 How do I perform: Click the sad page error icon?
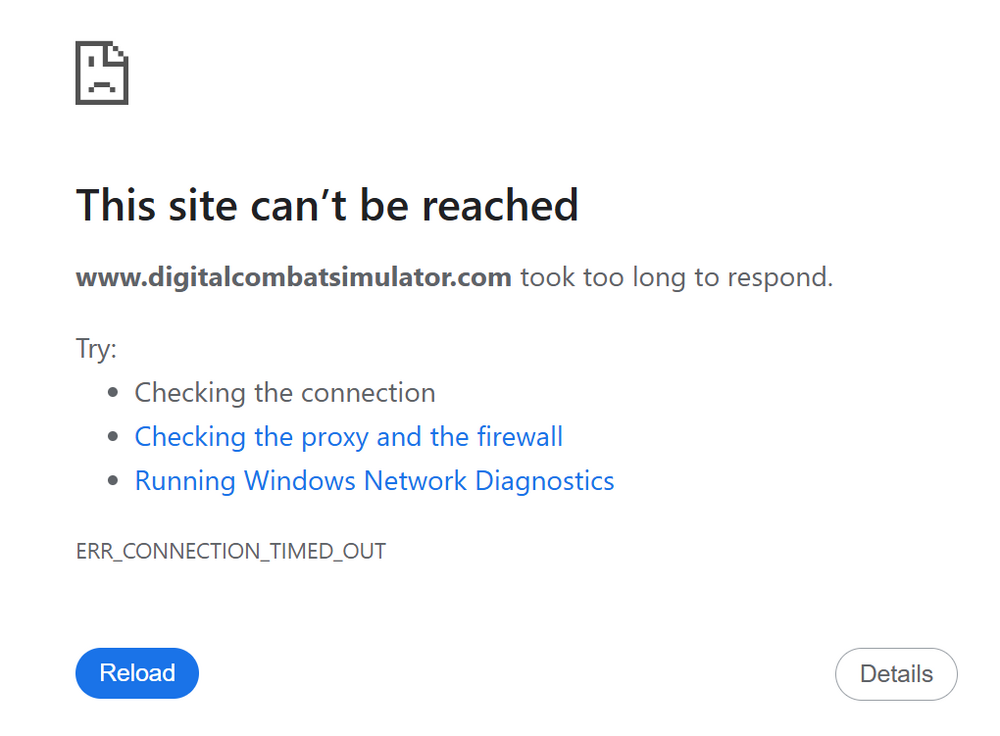pos(101,73)
